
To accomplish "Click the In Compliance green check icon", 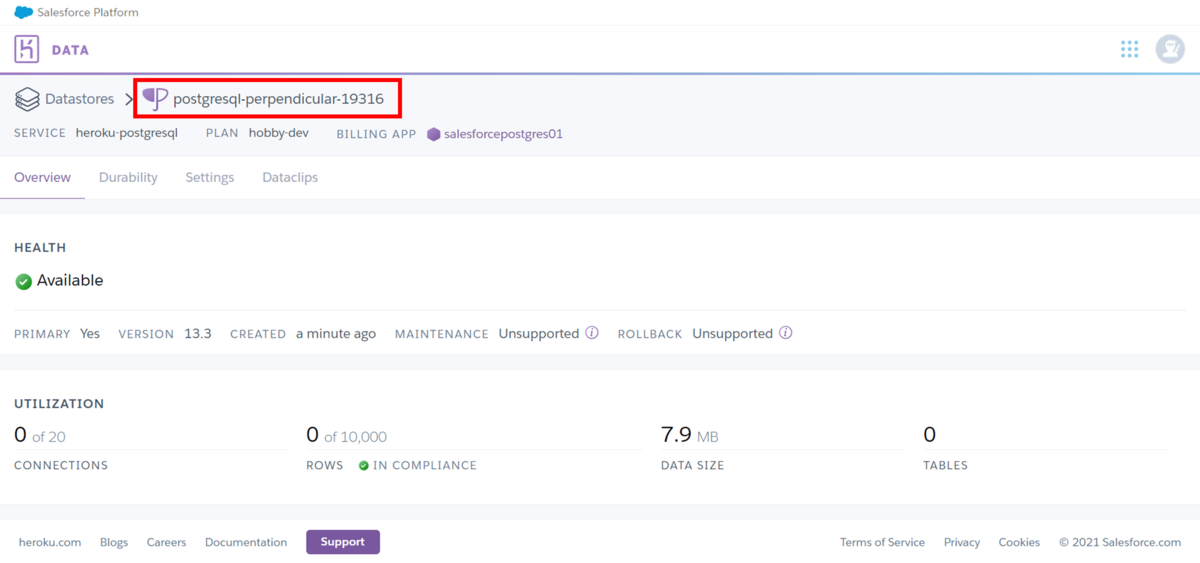I will pos(364,466).
